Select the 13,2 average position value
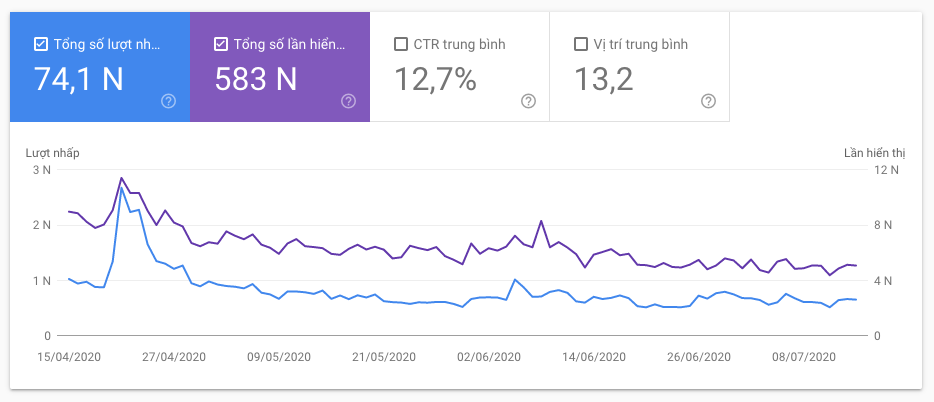The width and height of the screenshot is (934, 402). [x=603, y=79]
